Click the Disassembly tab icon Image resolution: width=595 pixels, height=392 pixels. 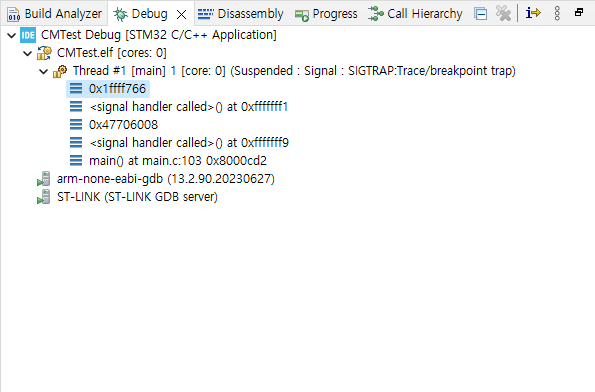pyautogui.click(x=206, y=14)
